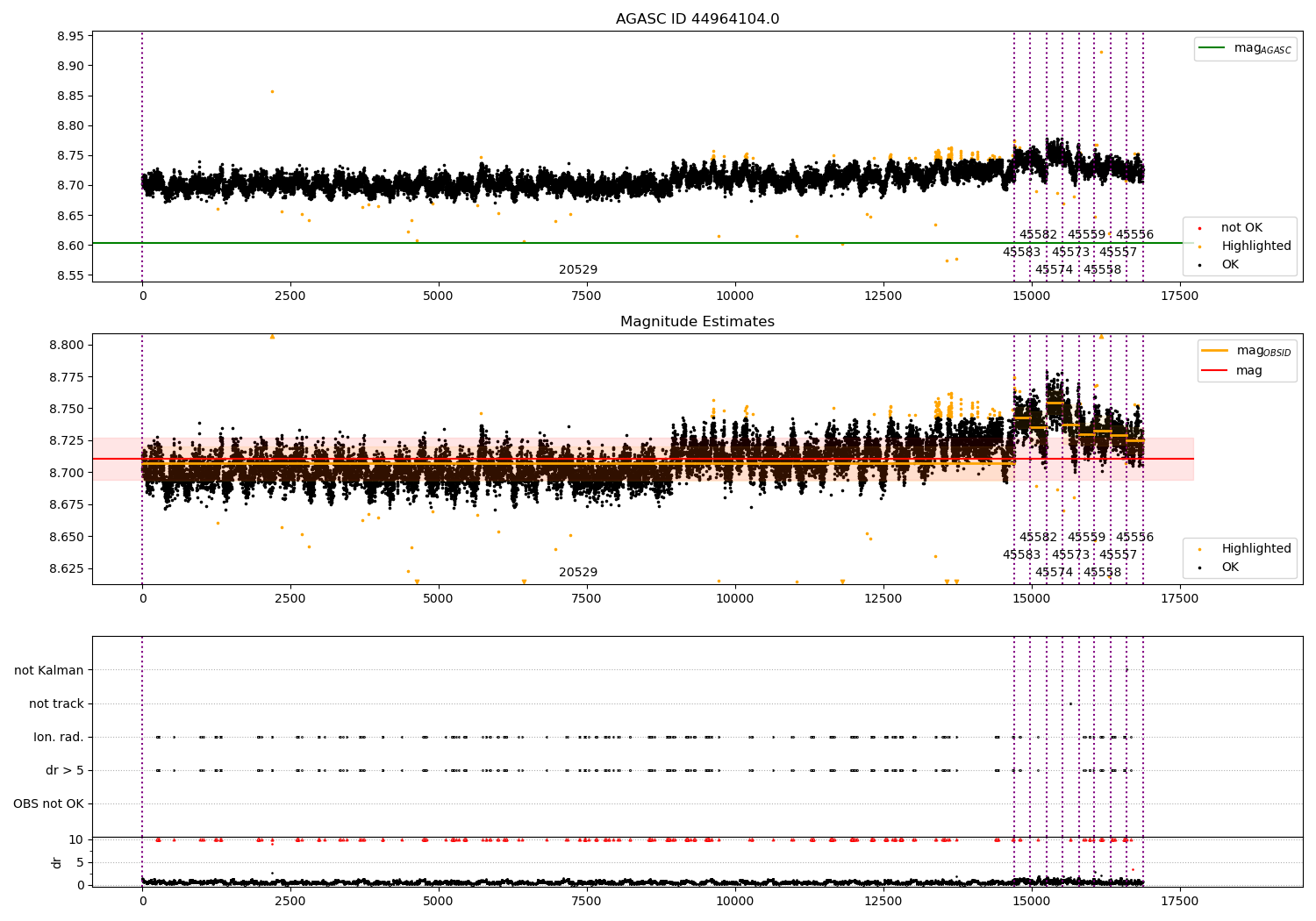Click "not OK" in top plot legend
This screenshot has width=1316, height=921.
click(x=1241, y=228)
